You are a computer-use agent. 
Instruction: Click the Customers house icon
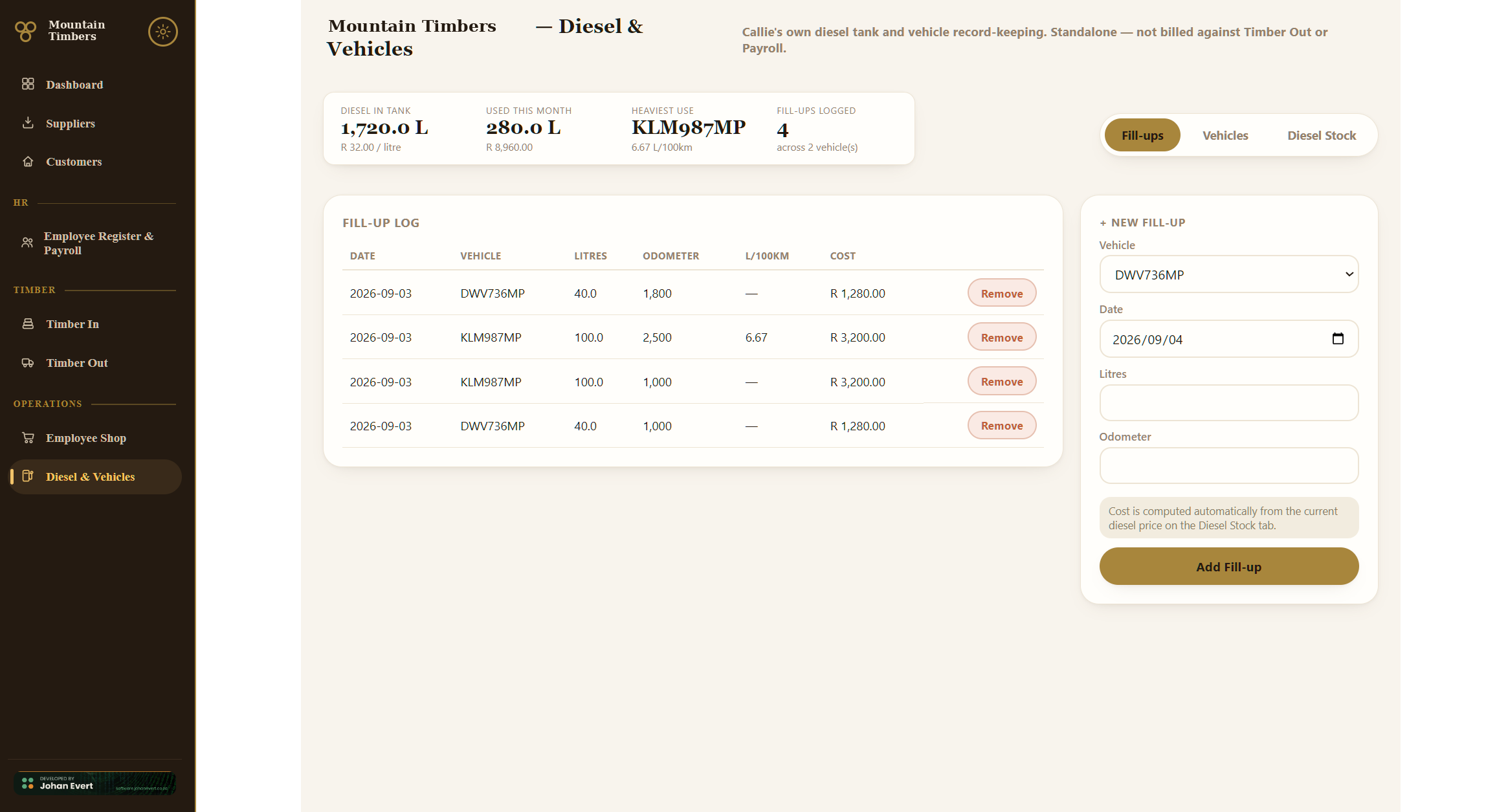click(x=28, y=162)
